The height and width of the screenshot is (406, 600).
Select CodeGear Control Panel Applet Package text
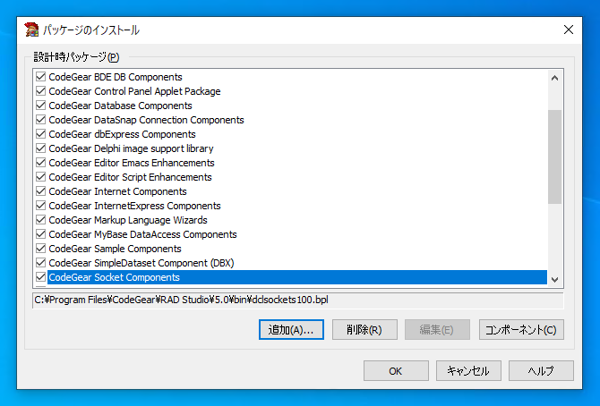coord(135,91)
